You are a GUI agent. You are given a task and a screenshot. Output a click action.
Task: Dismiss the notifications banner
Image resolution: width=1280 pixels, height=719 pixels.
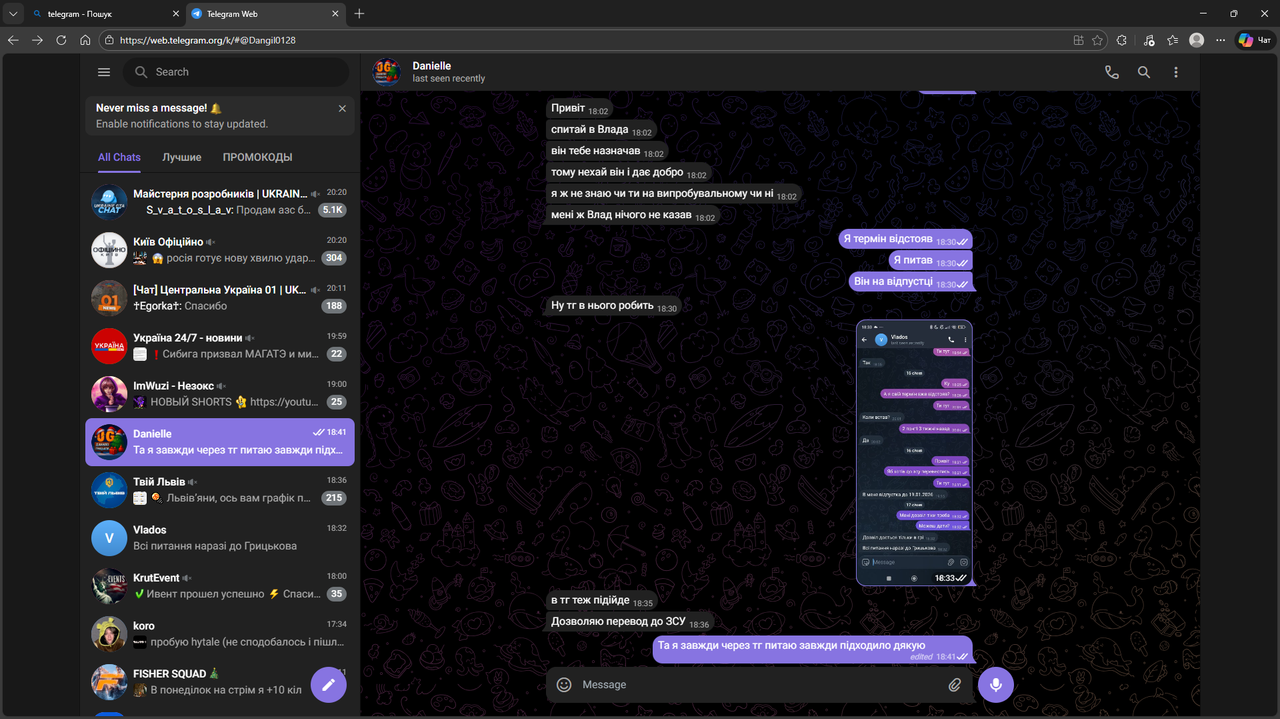[342, 108]
